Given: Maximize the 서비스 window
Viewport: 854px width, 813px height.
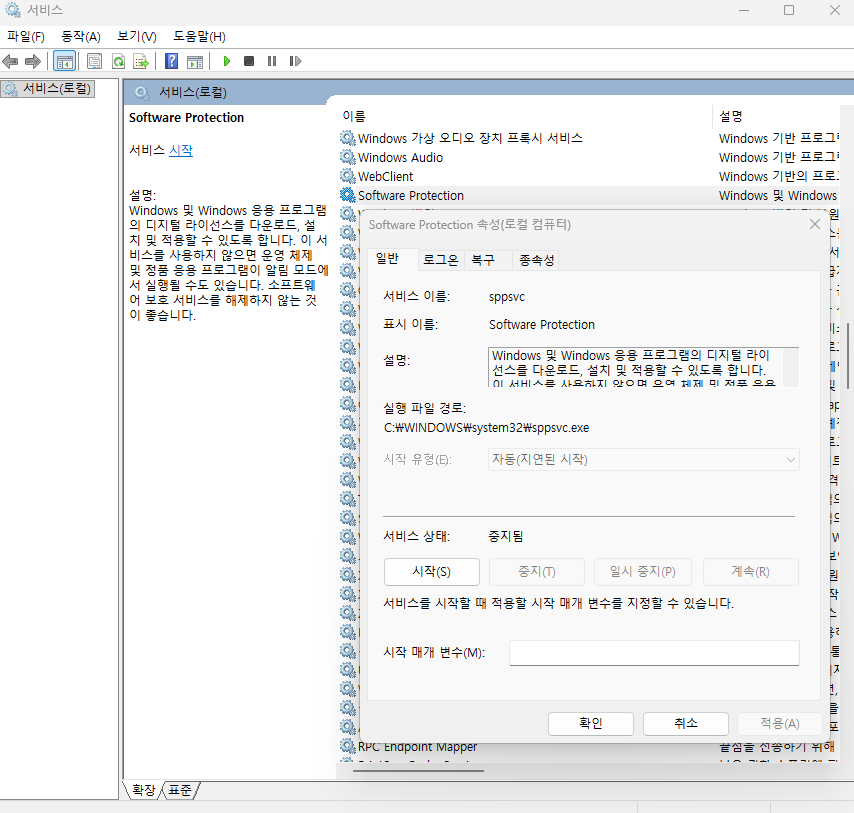Looking at the screenshot, I should (789, 10).
